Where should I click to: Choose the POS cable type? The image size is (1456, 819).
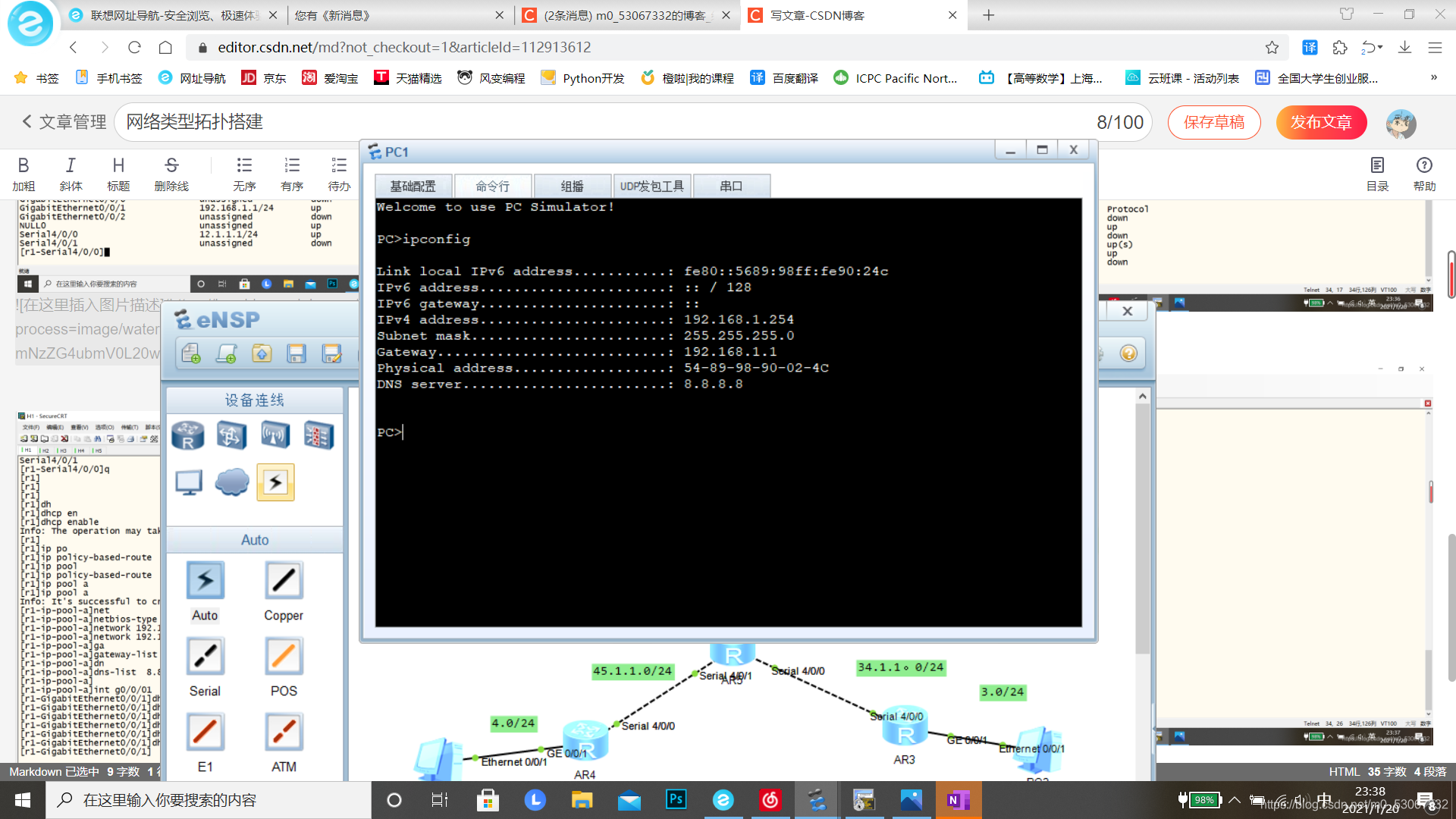[x=284, y=657]
